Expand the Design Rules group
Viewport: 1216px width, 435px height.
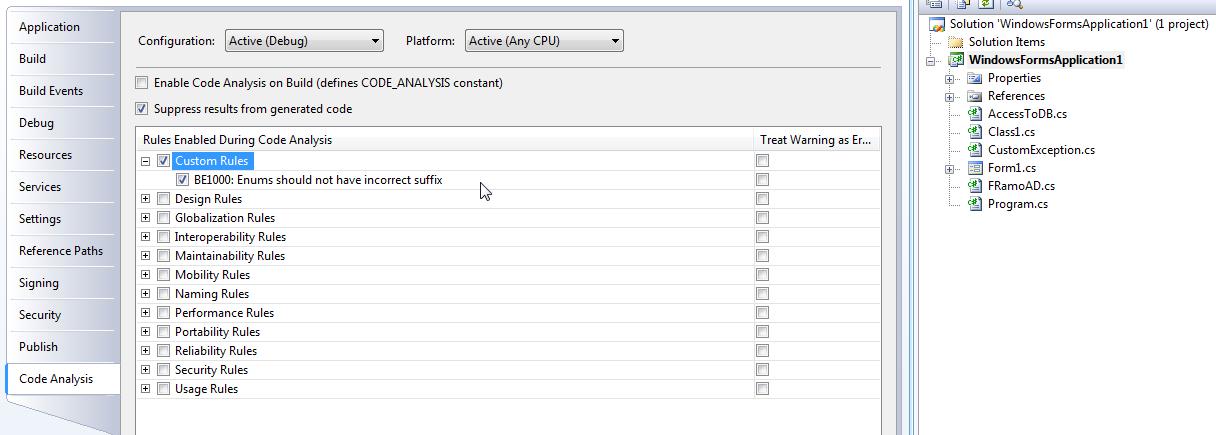[x=146, y=199]
